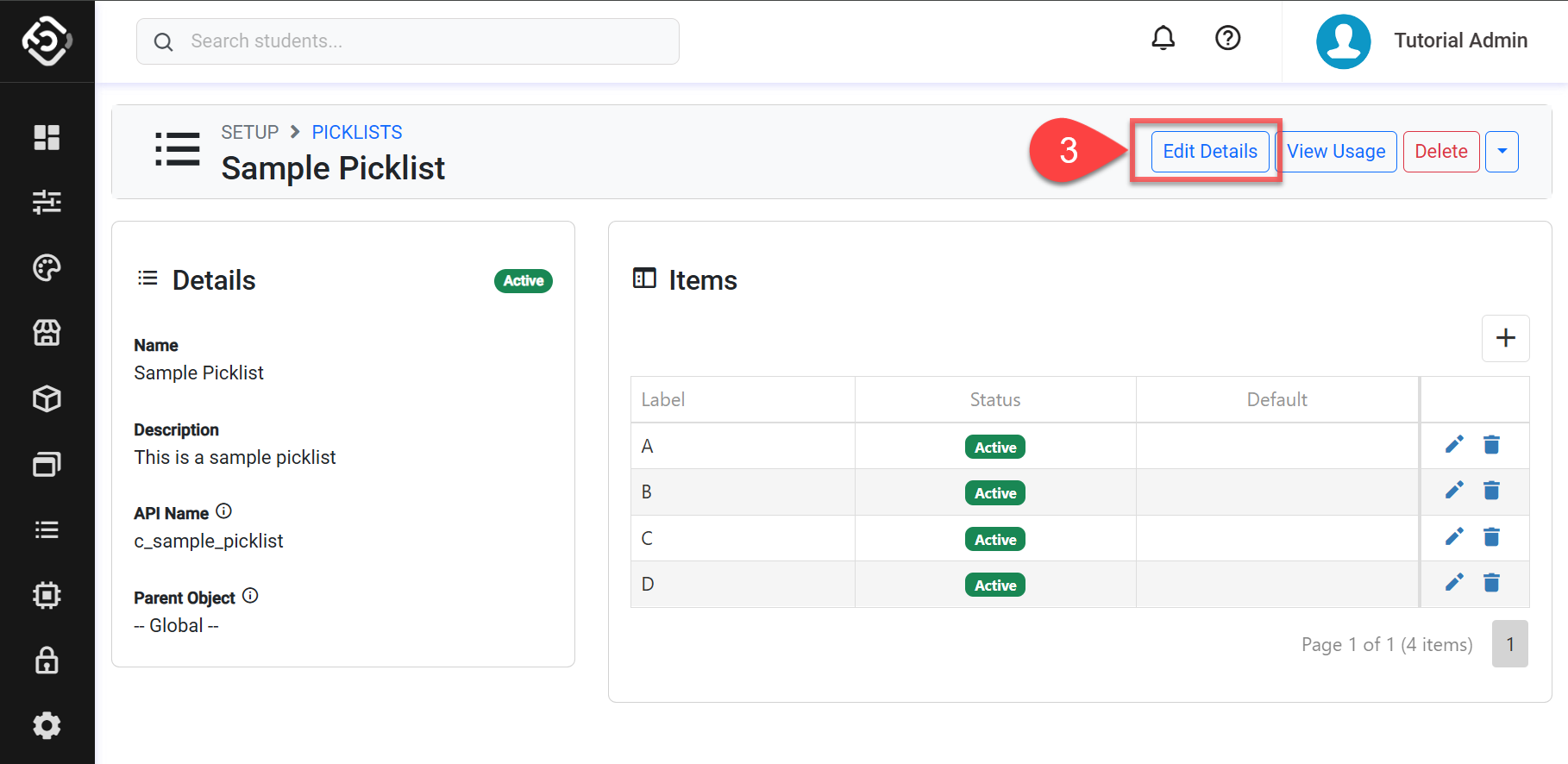Screen dimensions: 1568x764
Task: Go to PICKLISTS breadcrumb link
Action: point(356,132)
